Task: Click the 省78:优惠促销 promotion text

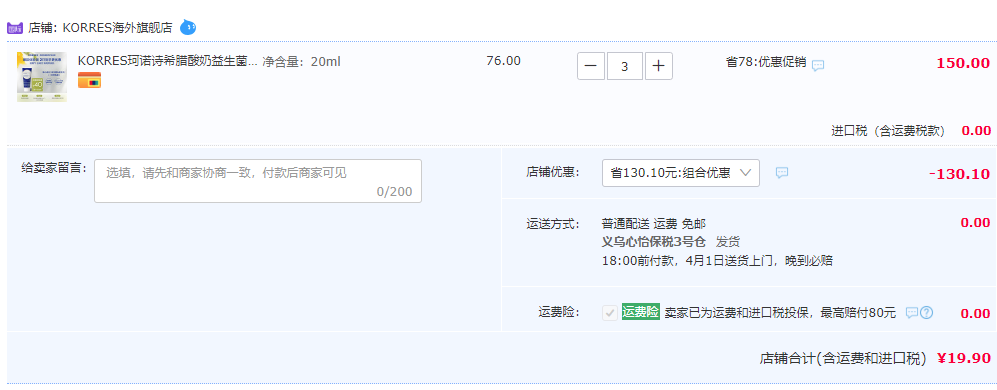Action: [766, 62]
